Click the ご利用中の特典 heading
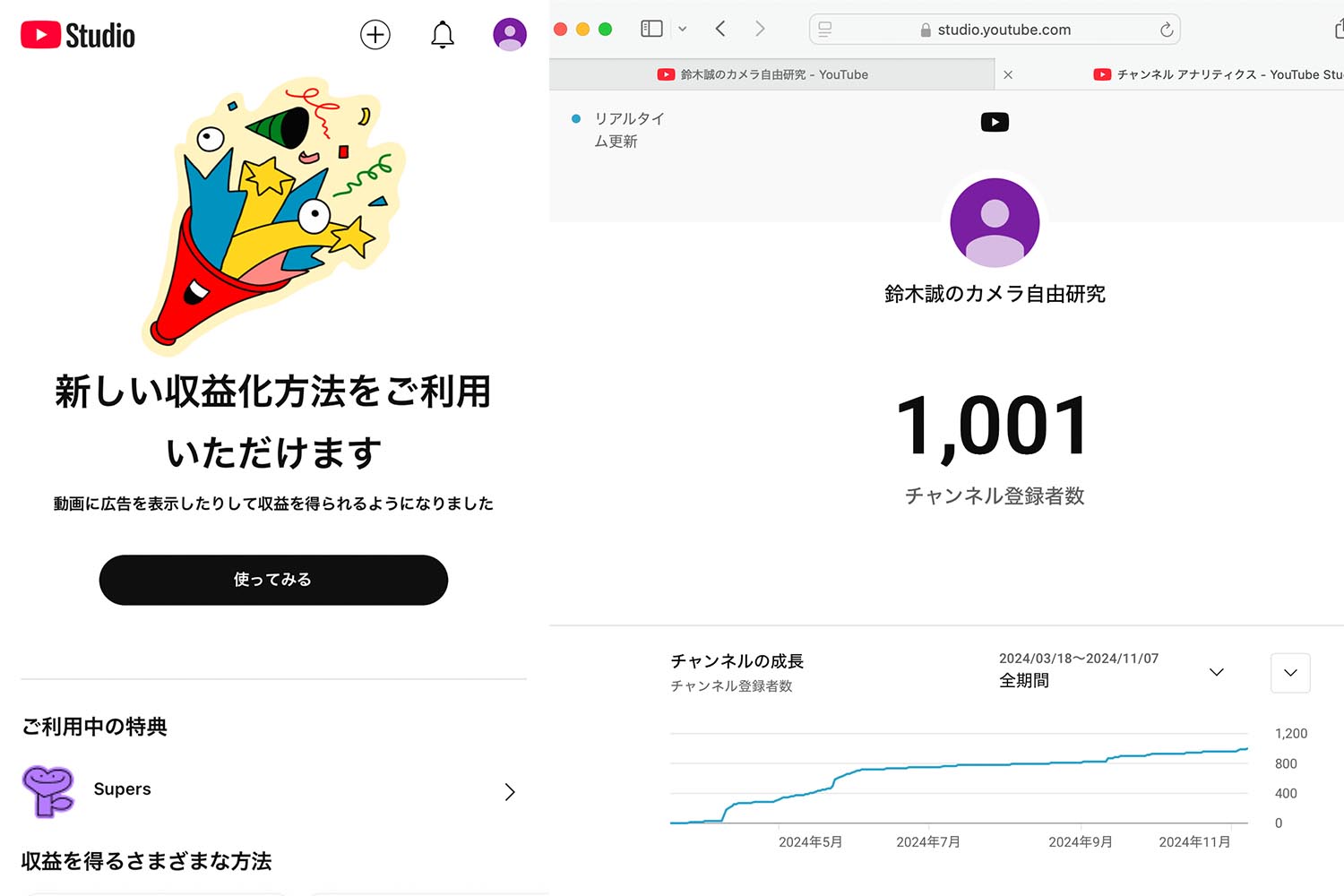The height and width of the screenshot is (896, 1344). coord(94,727)
